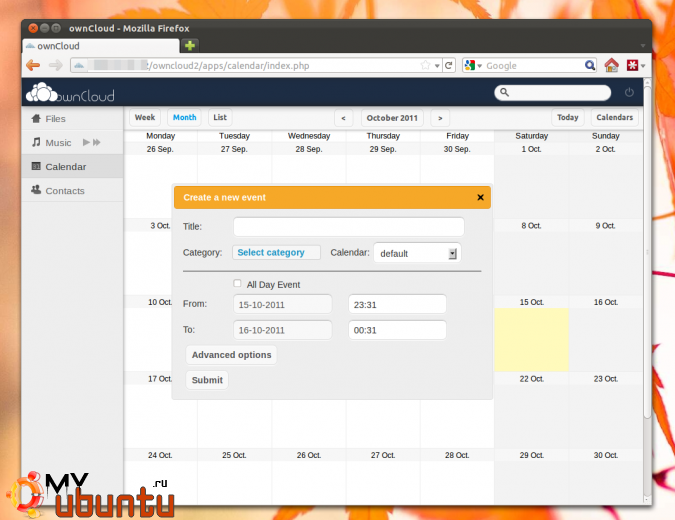
Task: Click the 1 Oct. day label
Action: (531, 149)
